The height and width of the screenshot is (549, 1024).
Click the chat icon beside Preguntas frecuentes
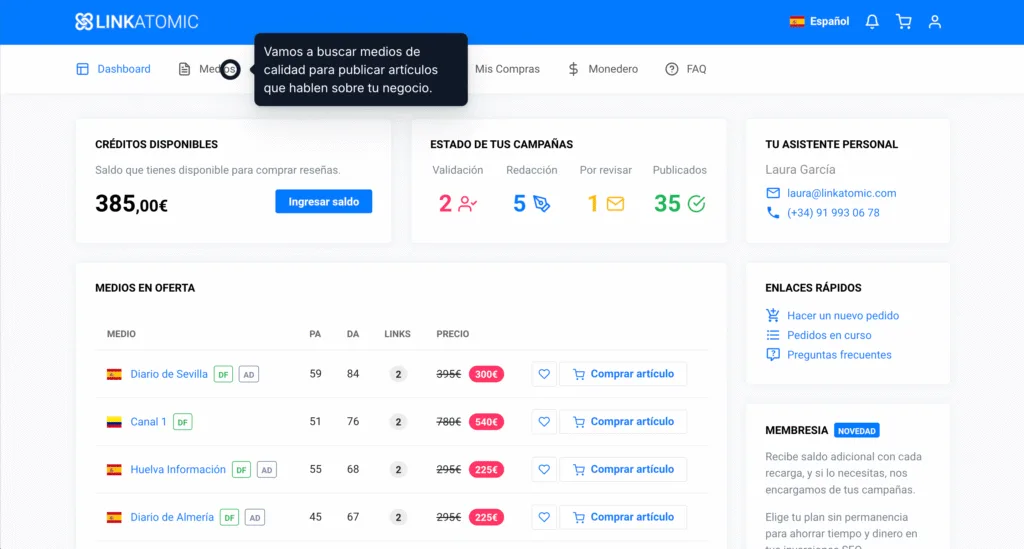(773, 354)
